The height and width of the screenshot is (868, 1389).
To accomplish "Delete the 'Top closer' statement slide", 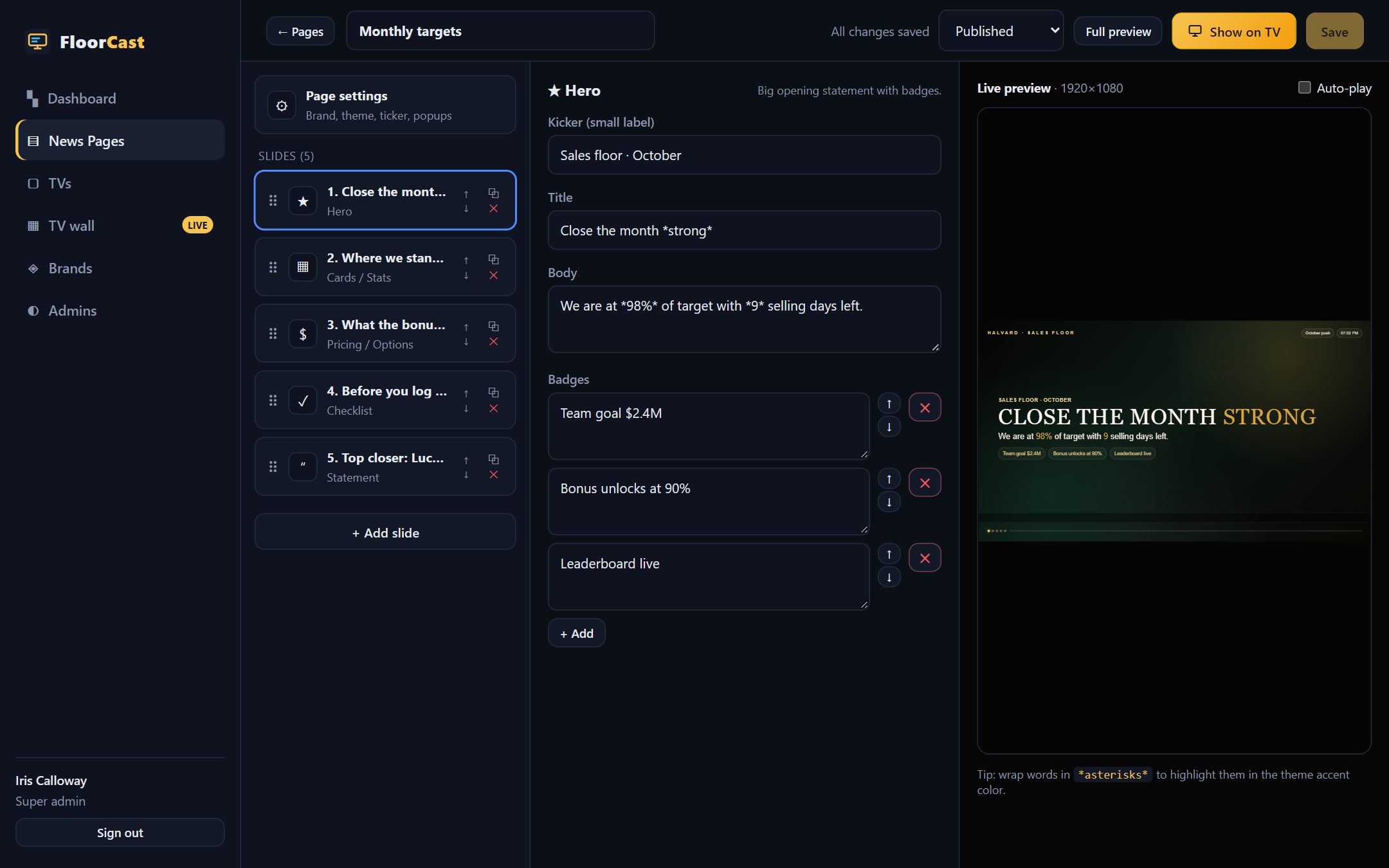I will [493, 475].
